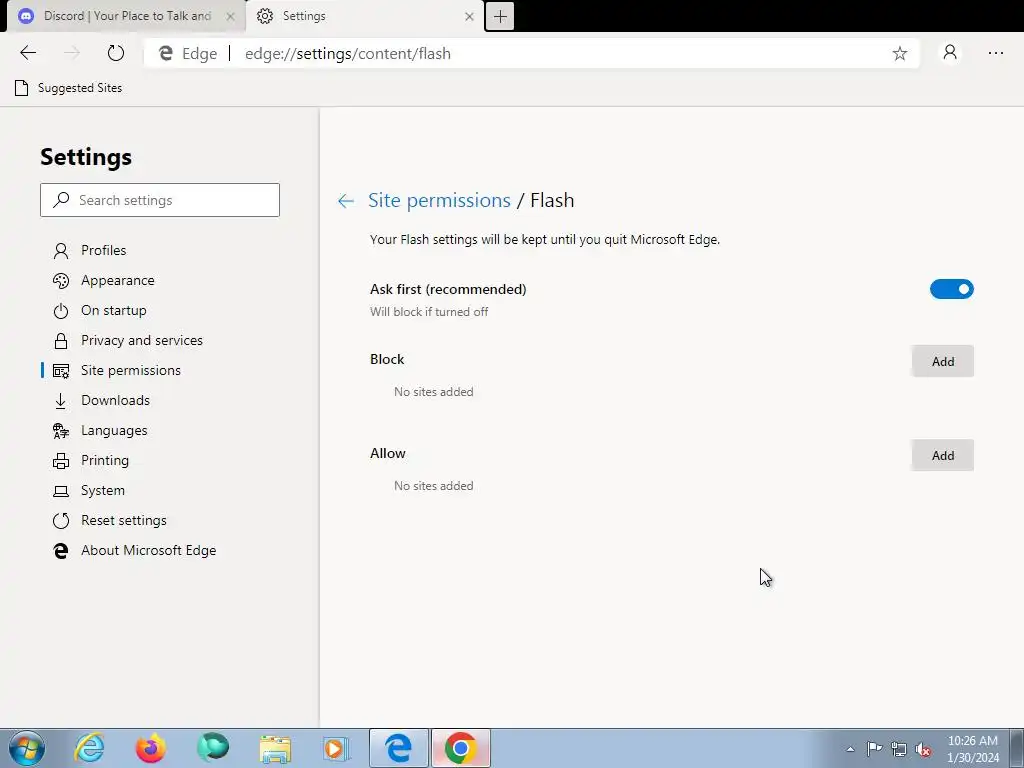Open Languages settings section

click(x=114, y=430)
